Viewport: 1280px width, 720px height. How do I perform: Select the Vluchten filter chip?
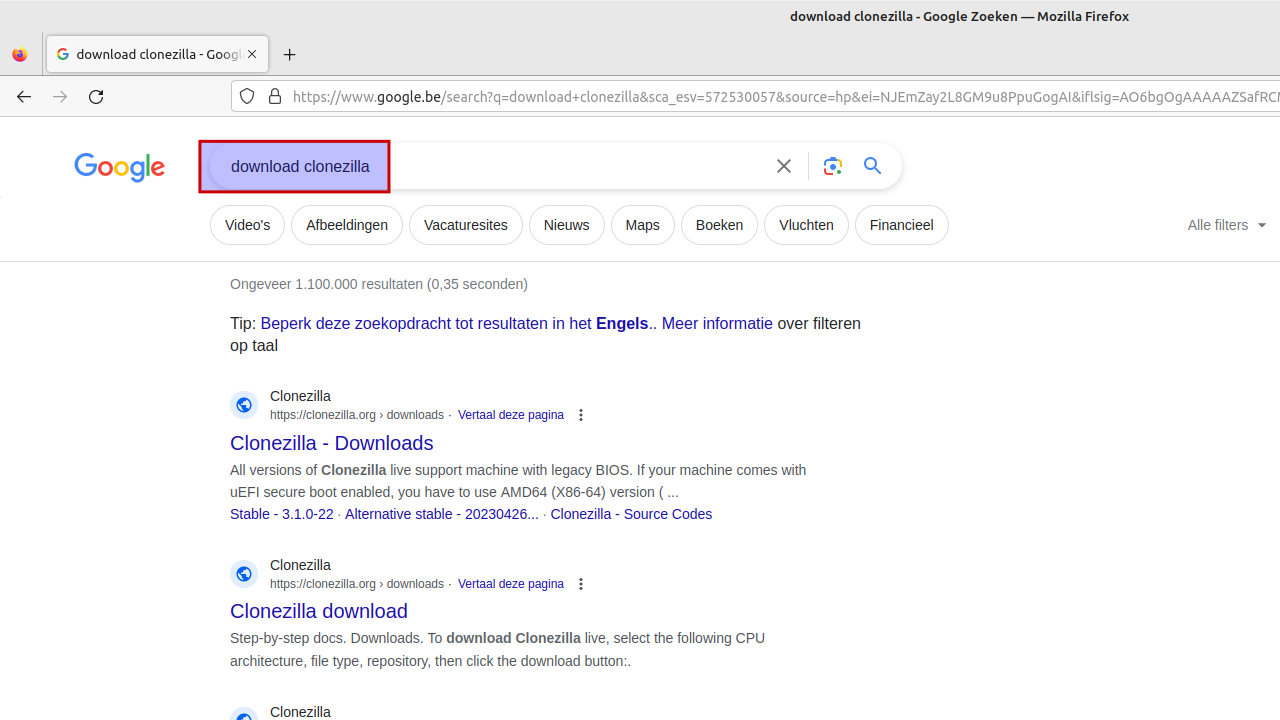806,225
